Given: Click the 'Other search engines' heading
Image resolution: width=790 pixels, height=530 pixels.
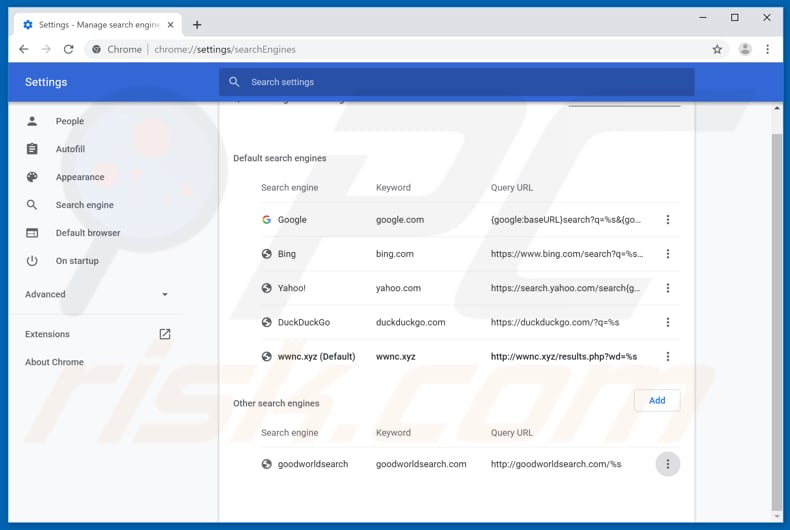Looking at the screenshot, I should coord(276,403).
